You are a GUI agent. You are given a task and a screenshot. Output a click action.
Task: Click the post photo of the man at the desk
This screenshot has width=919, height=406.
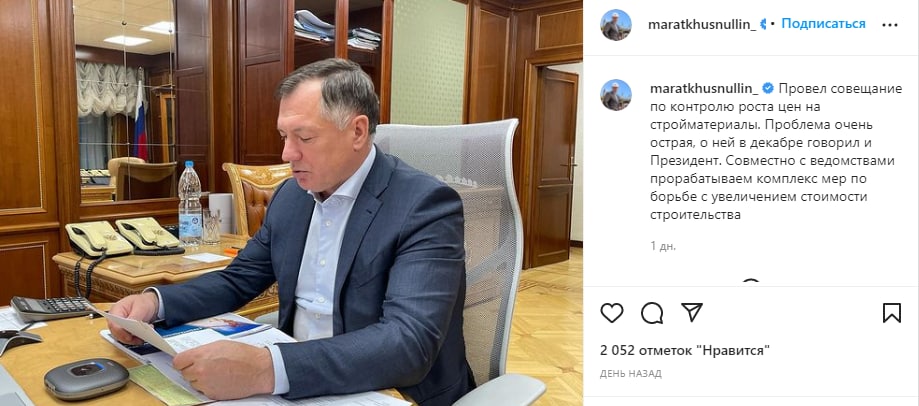(291, 203)
